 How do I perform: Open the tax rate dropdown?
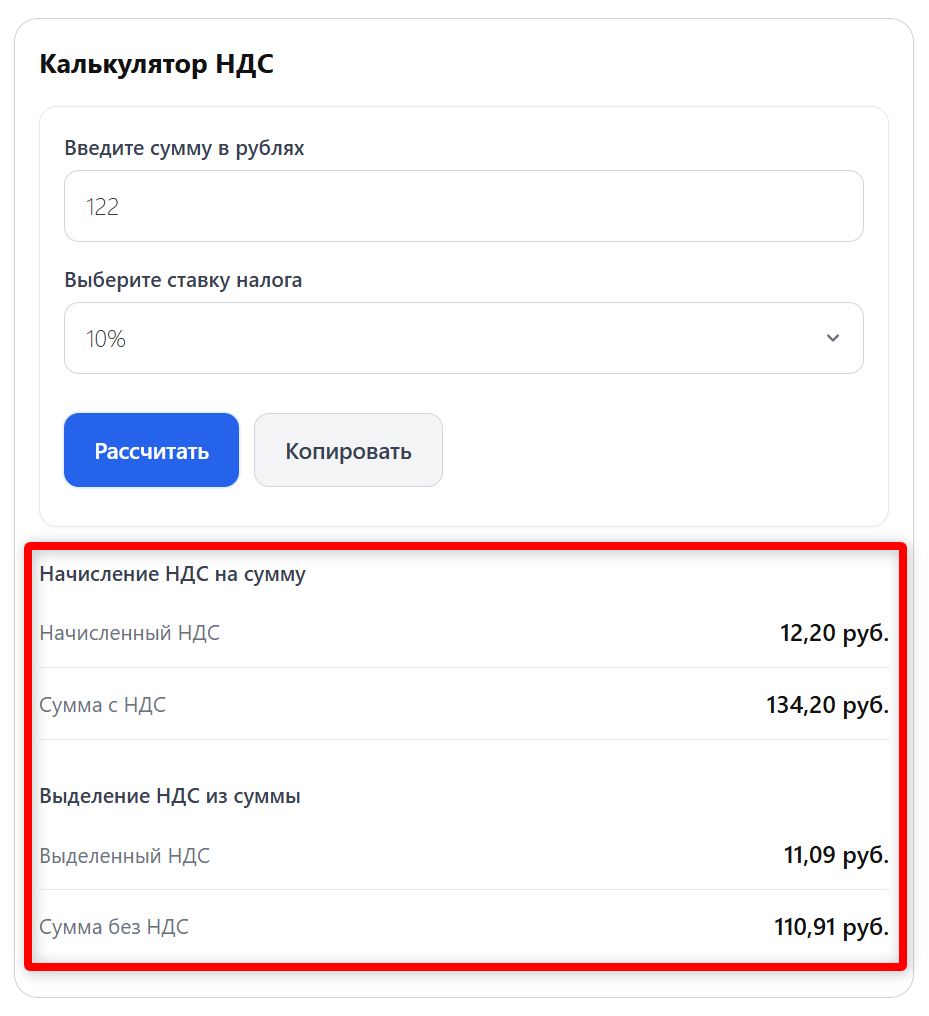pyautogui.click(x=463, y=338)
